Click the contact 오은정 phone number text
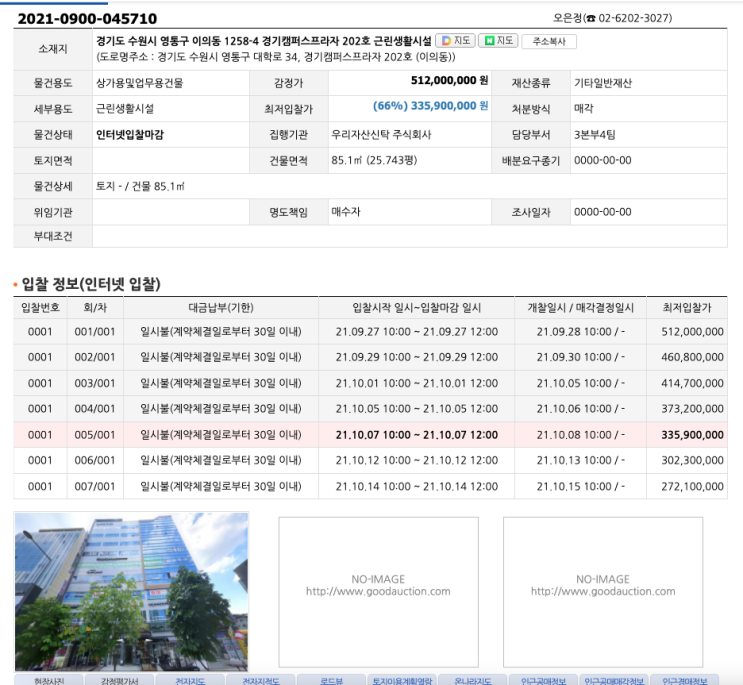This screenshot has width=743, height=685. tap(612, 18)
